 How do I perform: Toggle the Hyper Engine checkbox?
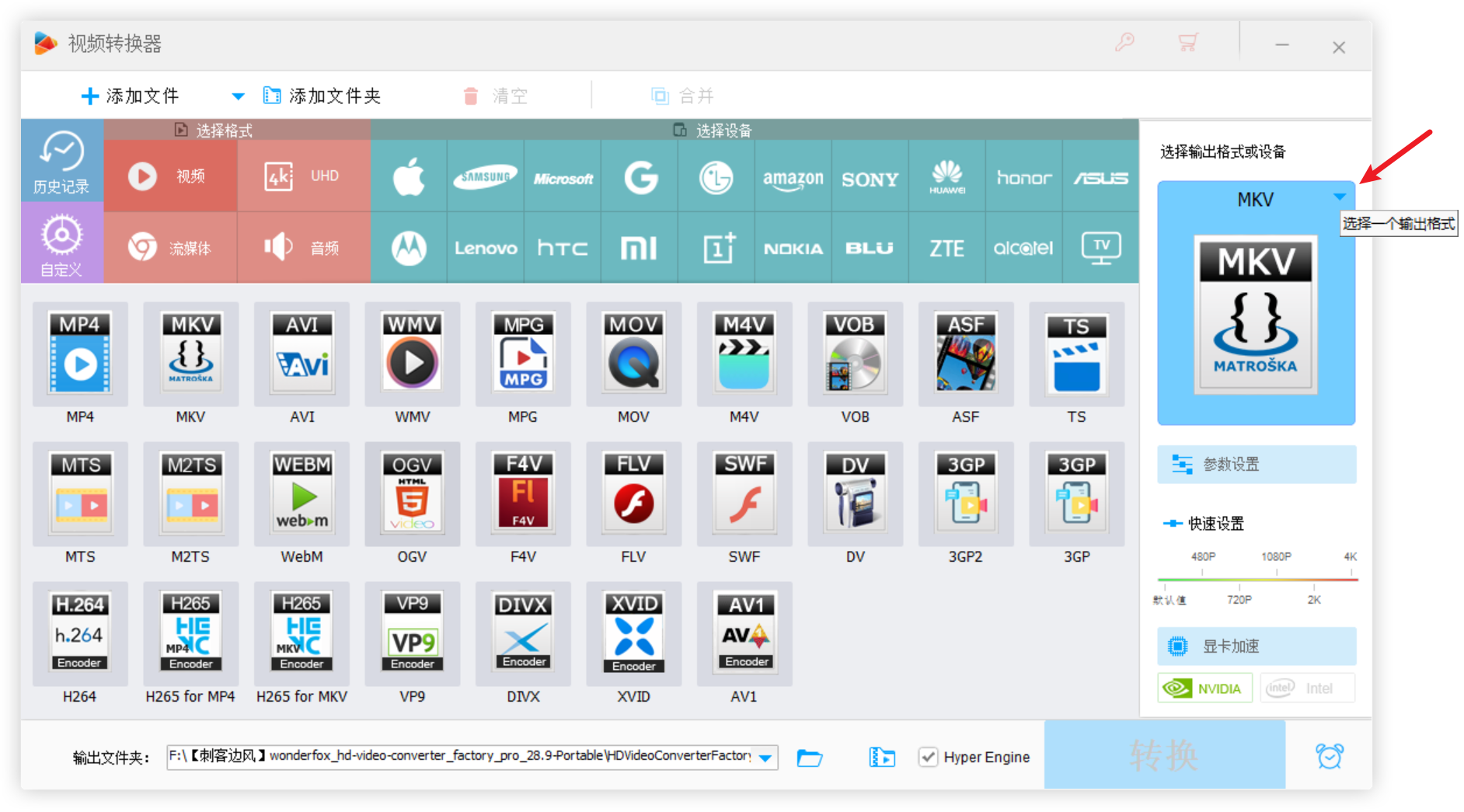928,757
